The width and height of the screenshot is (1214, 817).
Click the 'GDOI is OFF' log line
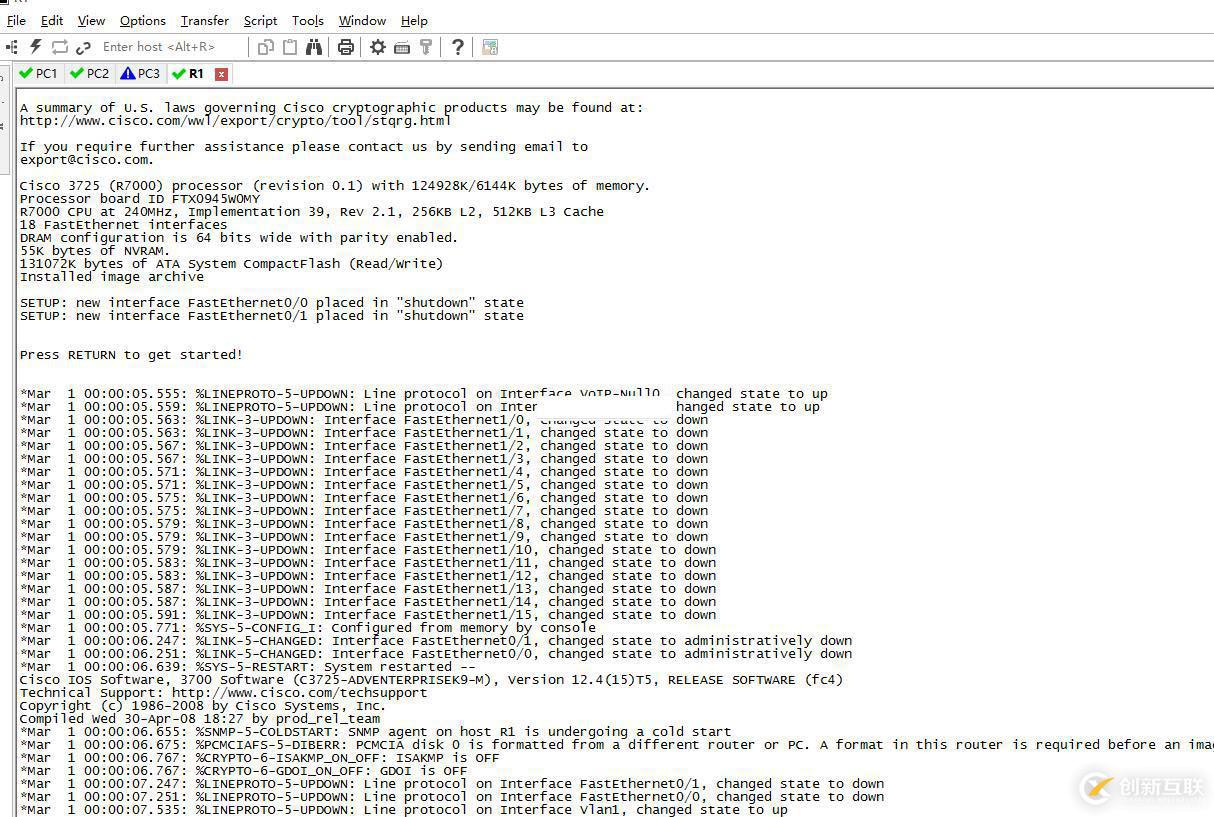(x=244, y=771)
